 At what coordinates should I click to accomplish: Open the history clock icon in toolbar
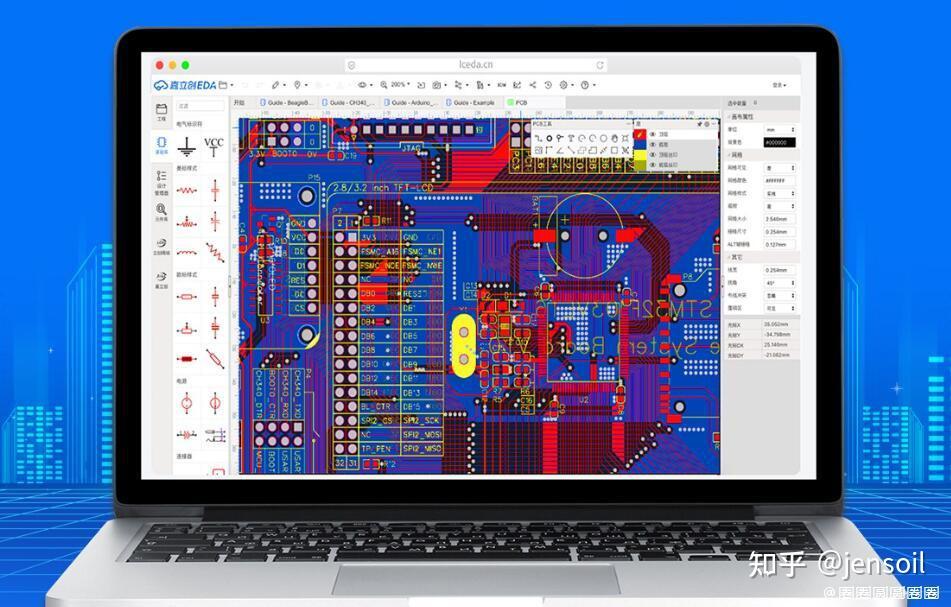tap(548, 85)
